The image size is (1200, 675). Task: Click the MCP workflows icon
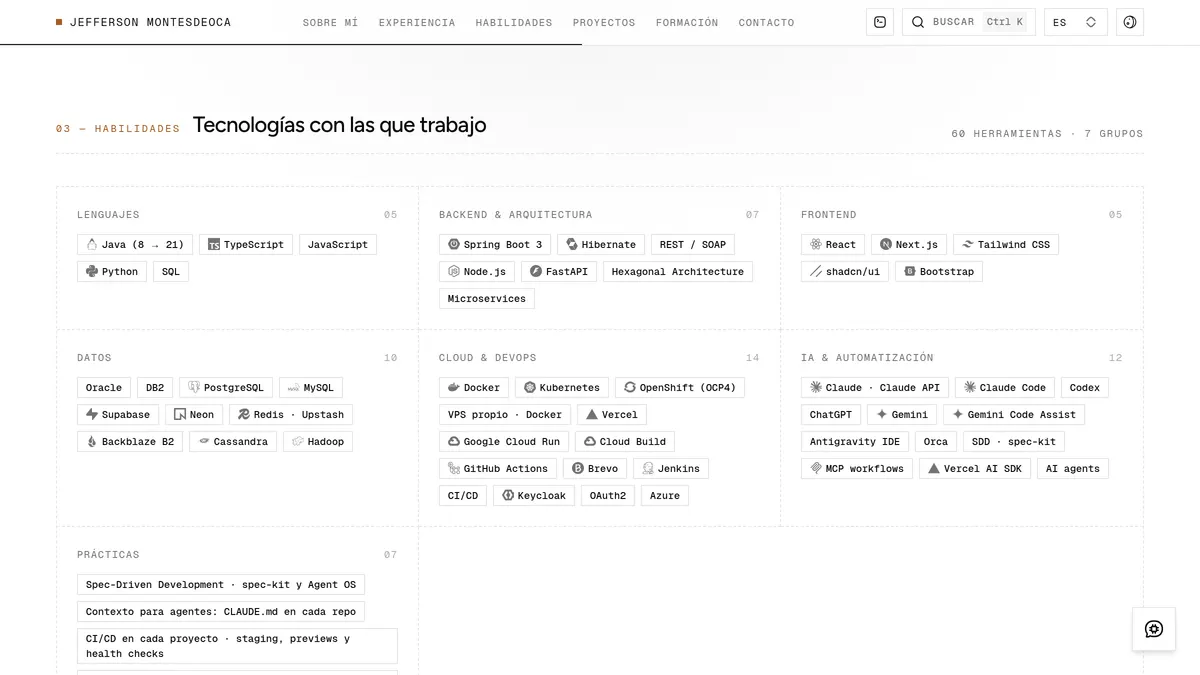(x=816, y=468)
